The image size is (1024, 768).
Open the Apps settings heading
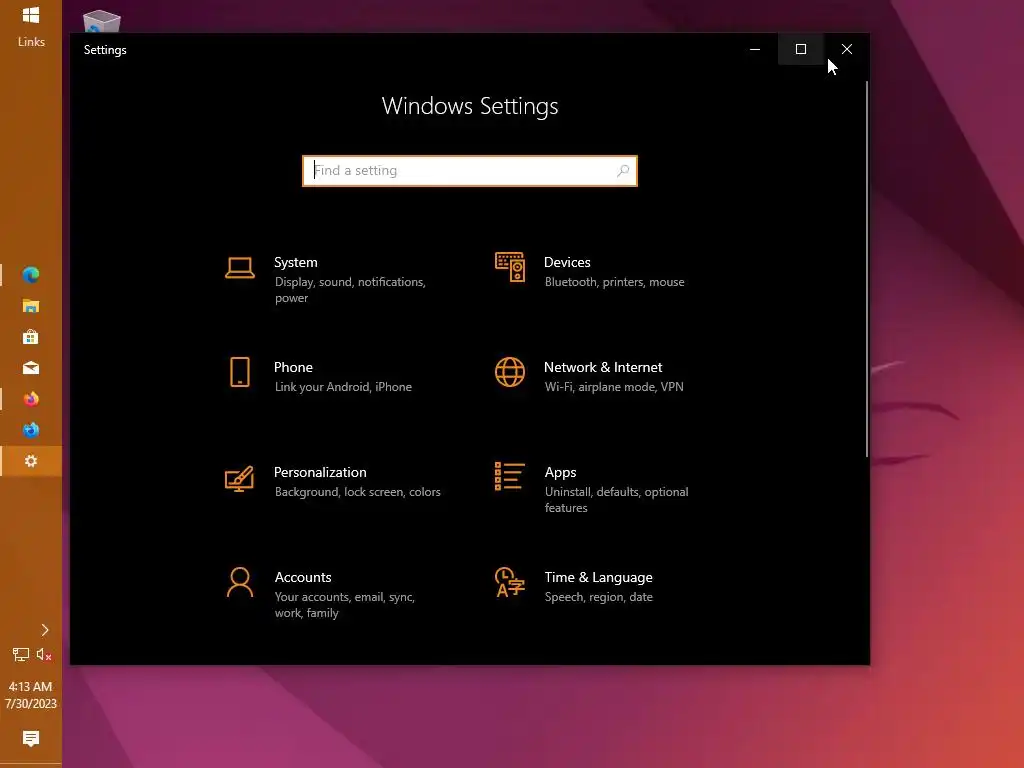coord(560,472)
